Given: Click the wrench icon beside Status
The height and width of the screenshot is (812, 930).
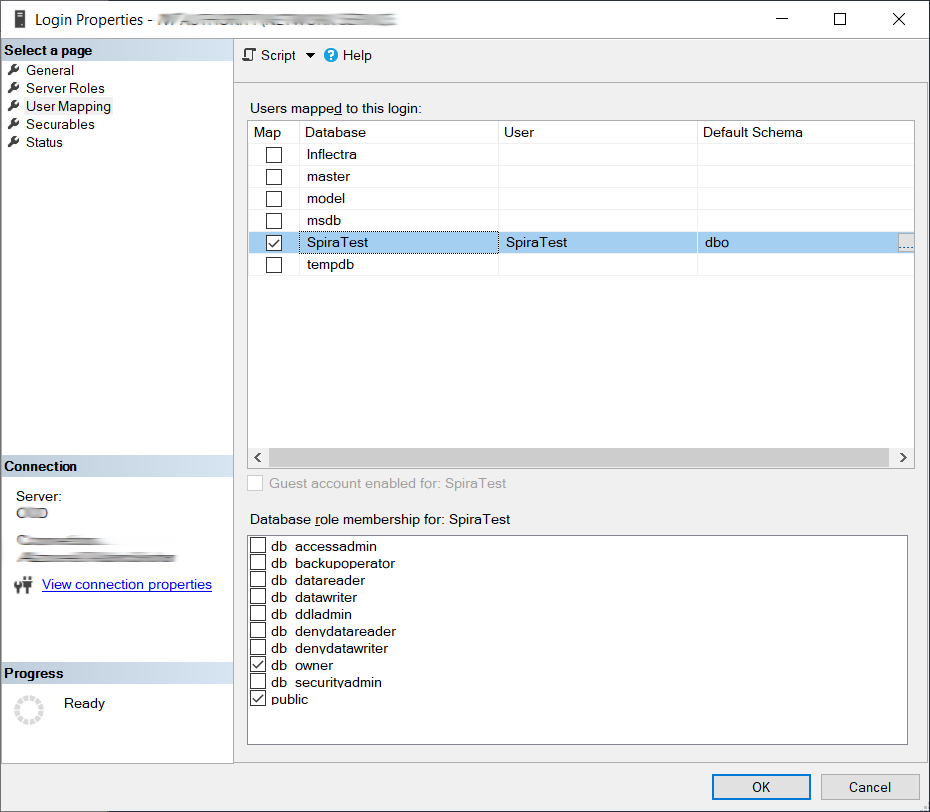Looking at the screenshot, I should (14, 142).
